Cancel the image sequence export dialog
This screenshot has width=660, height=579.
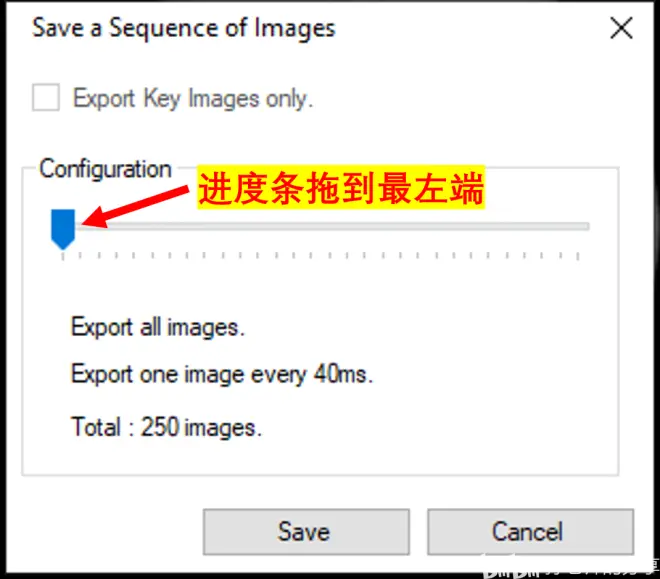530,532
